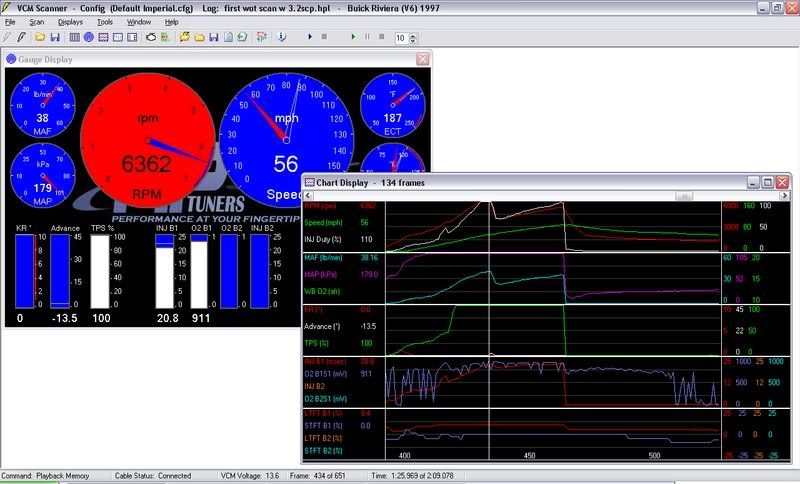Image resolution: width=800 pixels, height=484 pixels.
Task: Open the Scan menu
Action: [37, 22]
